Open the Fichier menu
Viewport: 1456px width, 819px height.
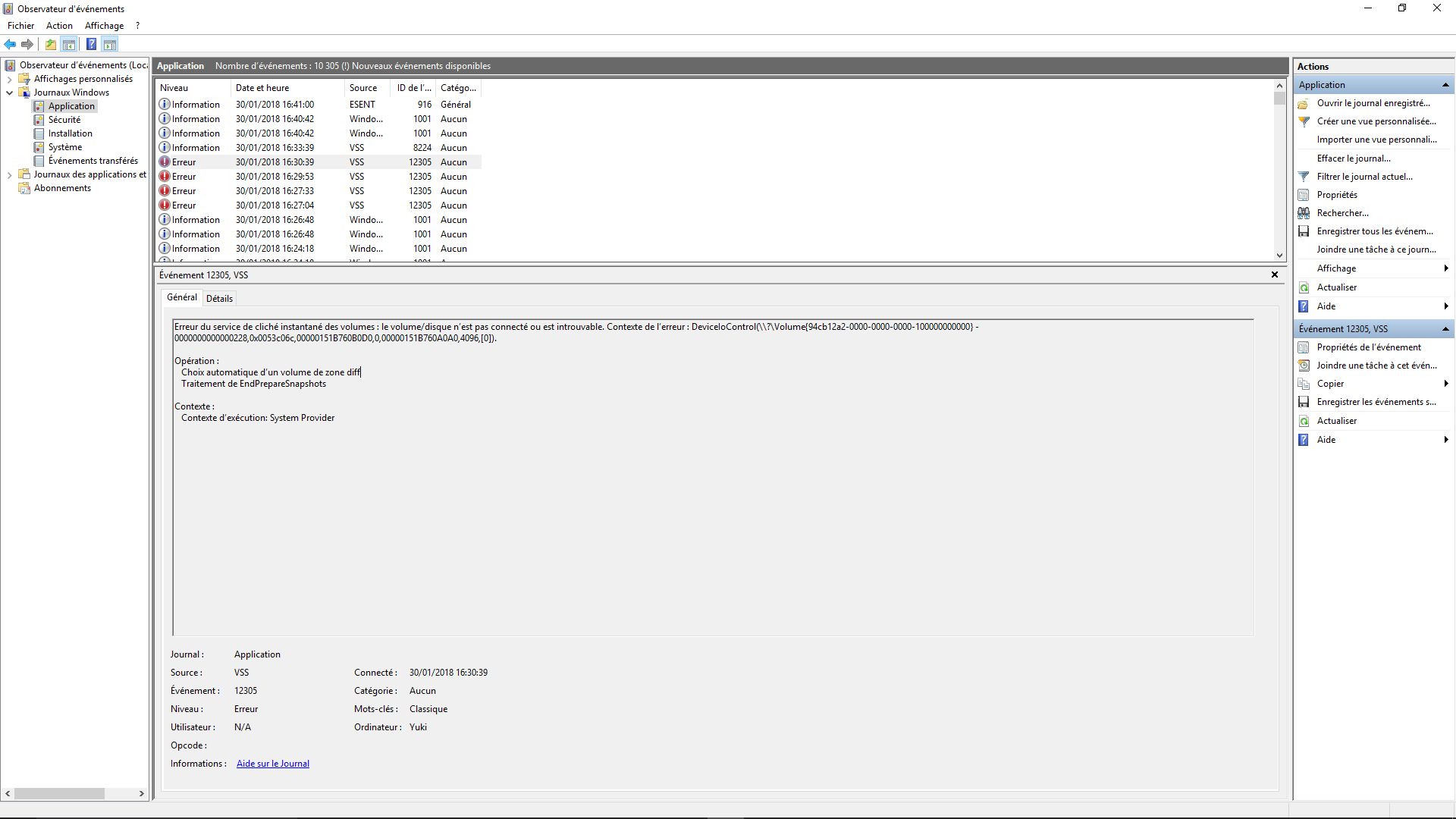click(20, 26)
